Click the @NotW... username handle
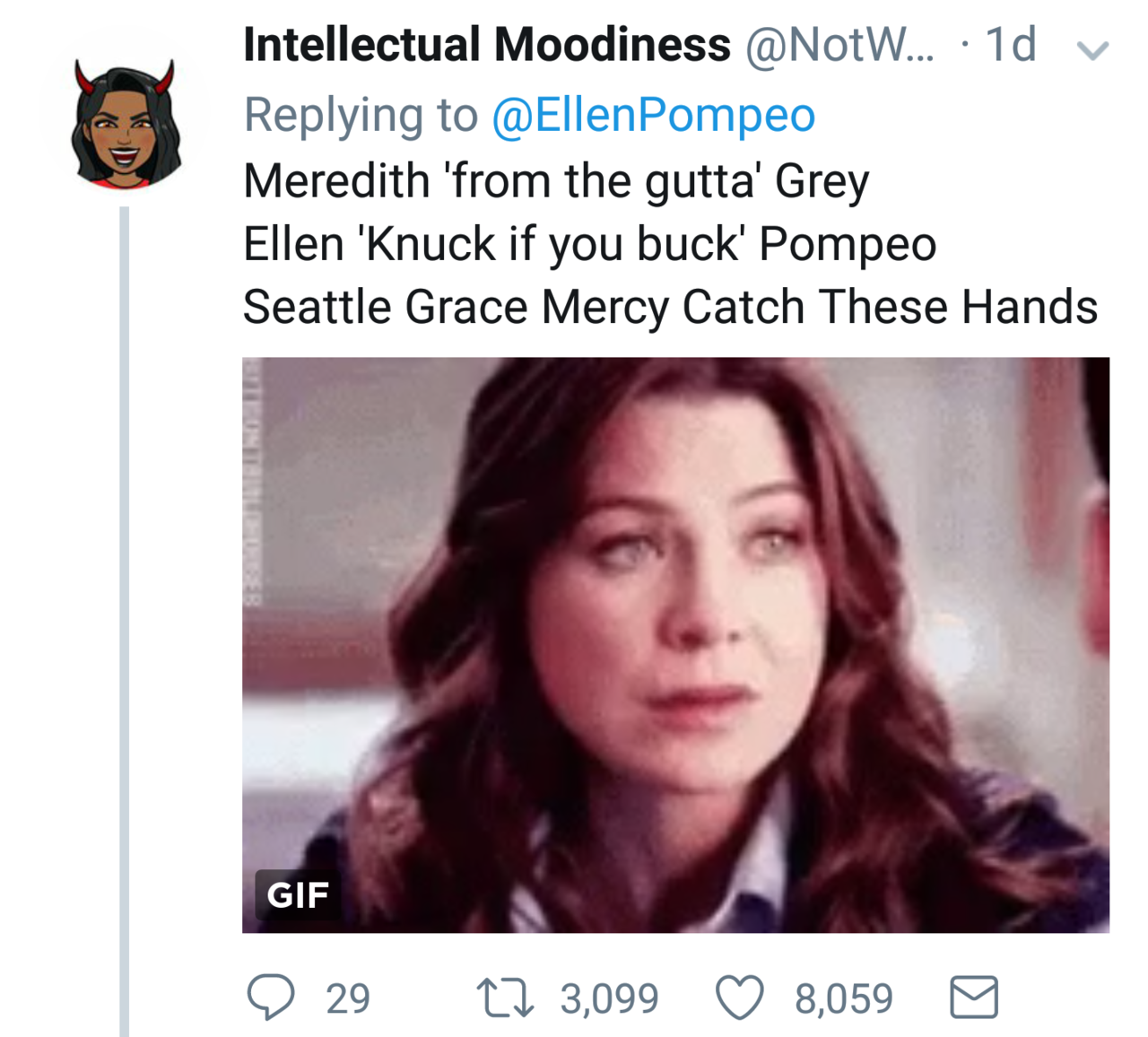The height and width of the screenshot is (1037, 1148). (839, 45)
